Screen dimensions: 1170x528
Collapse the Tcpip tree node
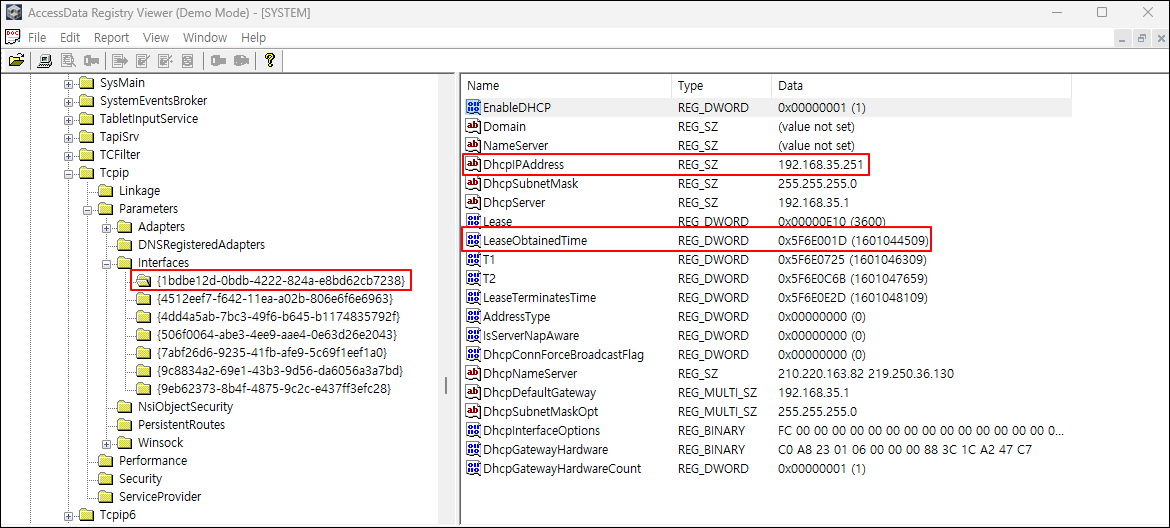pos(69,173)
